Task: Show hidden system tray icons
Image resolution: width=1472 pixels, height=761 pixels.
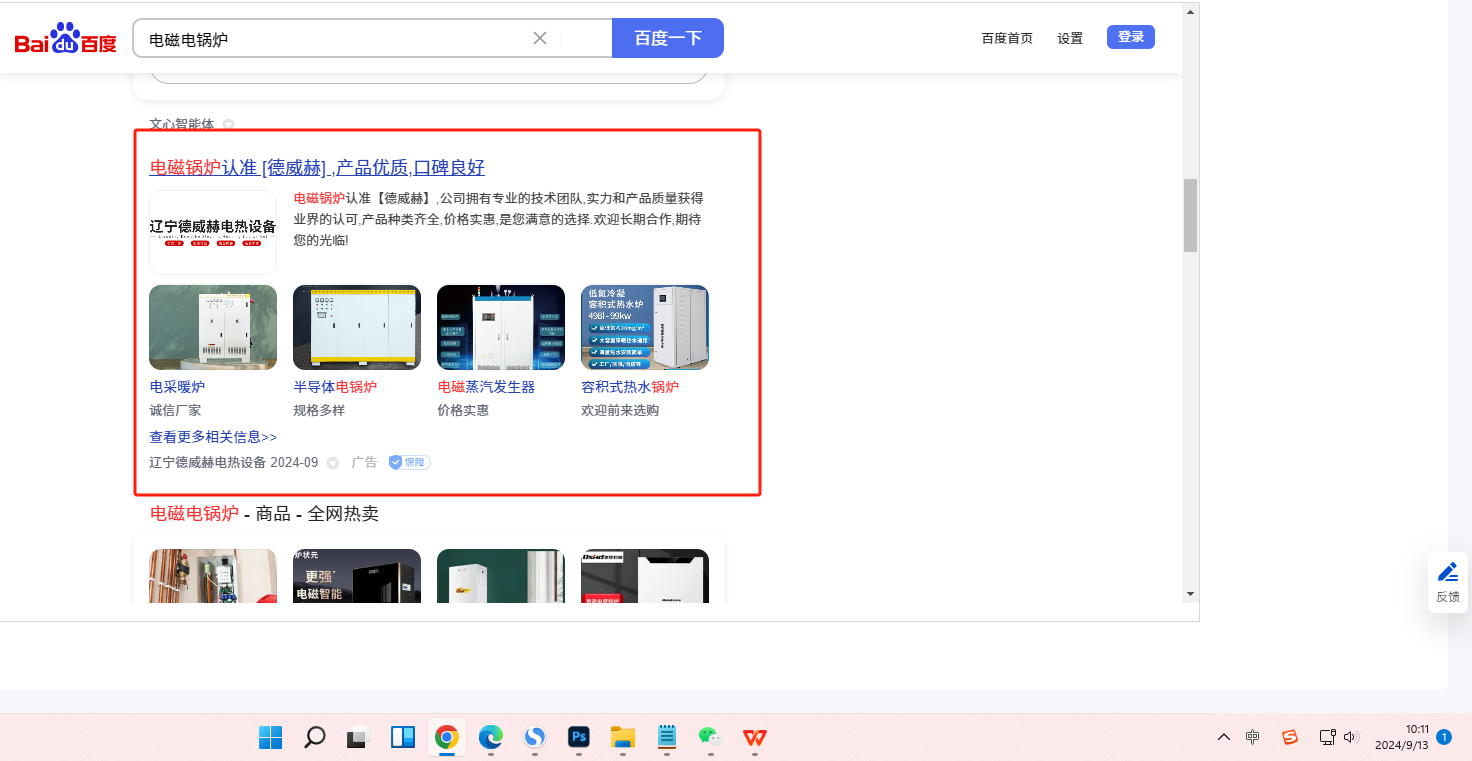Action: tap(1224, 738)
